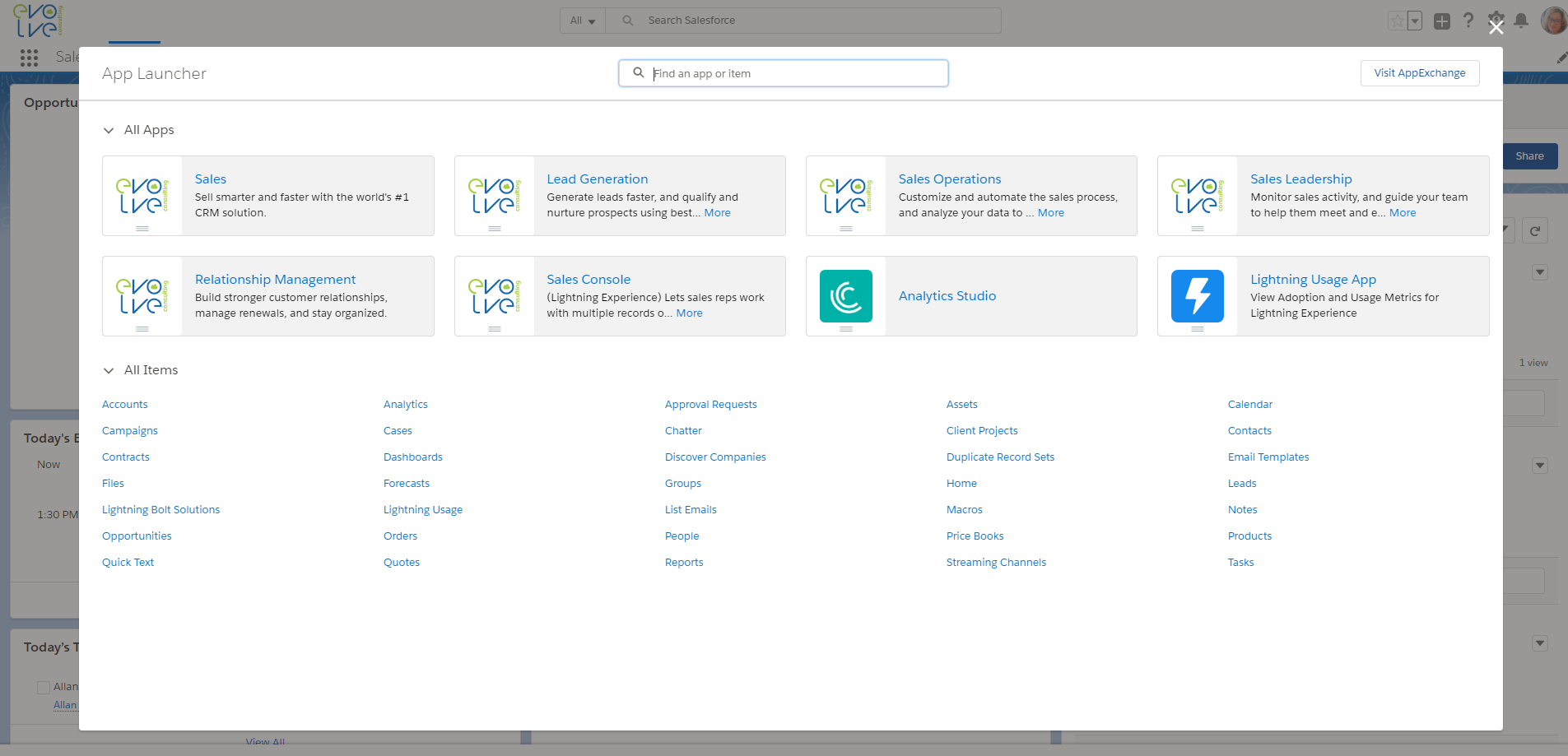Image resolution: width=1568 pixels, height=756 pixels.
Task: Collapse the All Items section
Action: 109,370
